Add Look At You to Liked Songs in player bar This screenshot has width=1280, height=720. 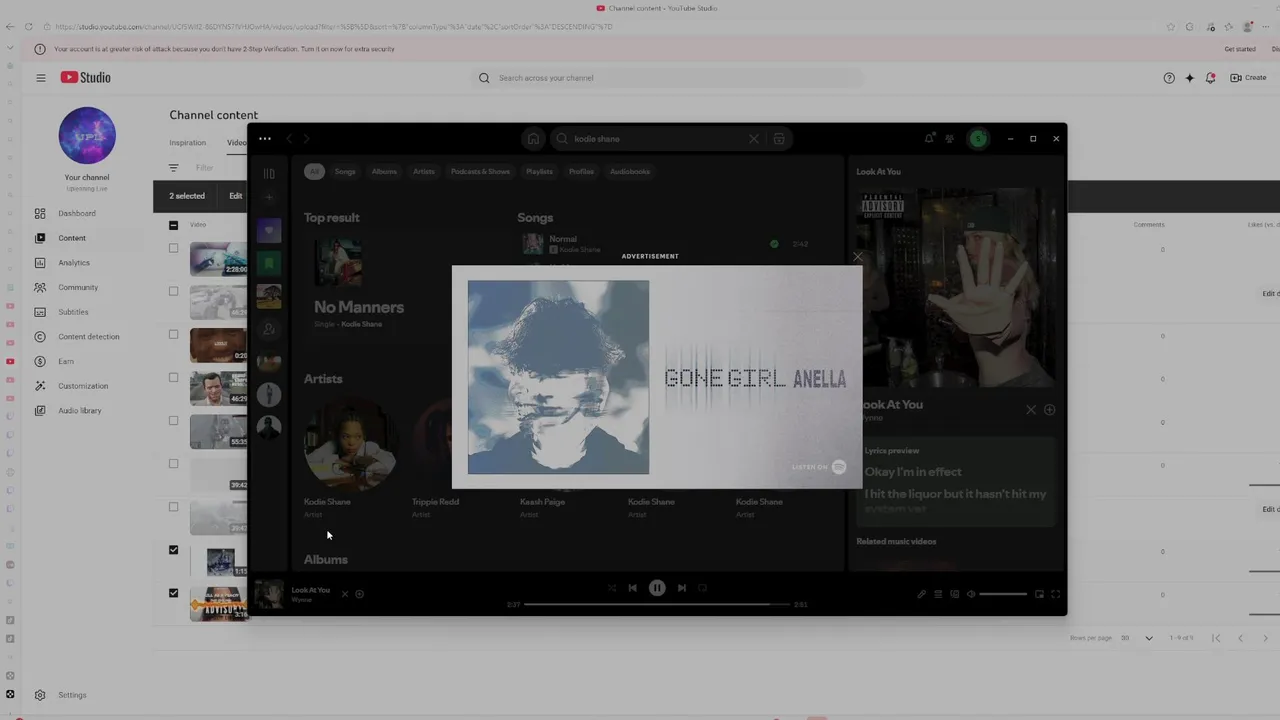coord(360,594)
